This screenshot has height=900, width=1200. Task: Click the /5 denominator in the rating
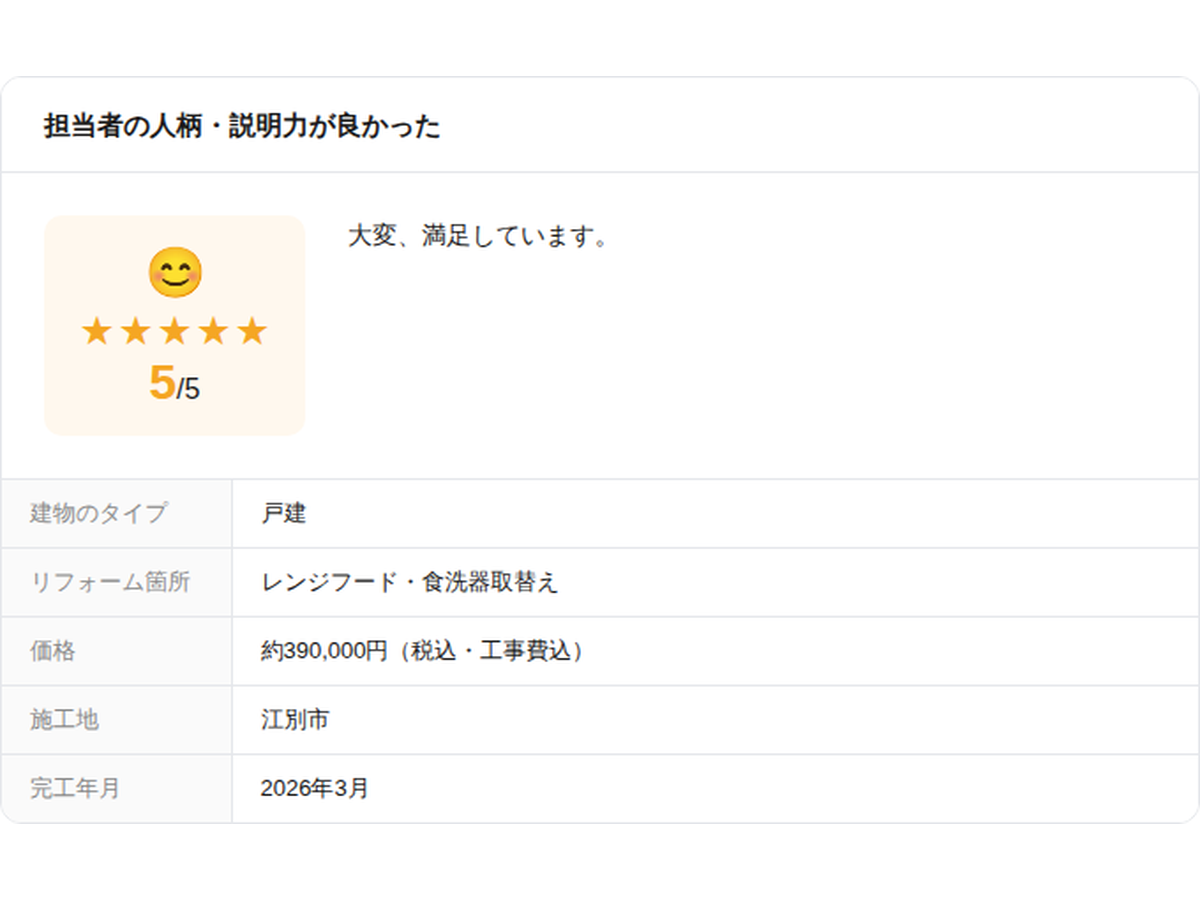click(x=189, y=389)
